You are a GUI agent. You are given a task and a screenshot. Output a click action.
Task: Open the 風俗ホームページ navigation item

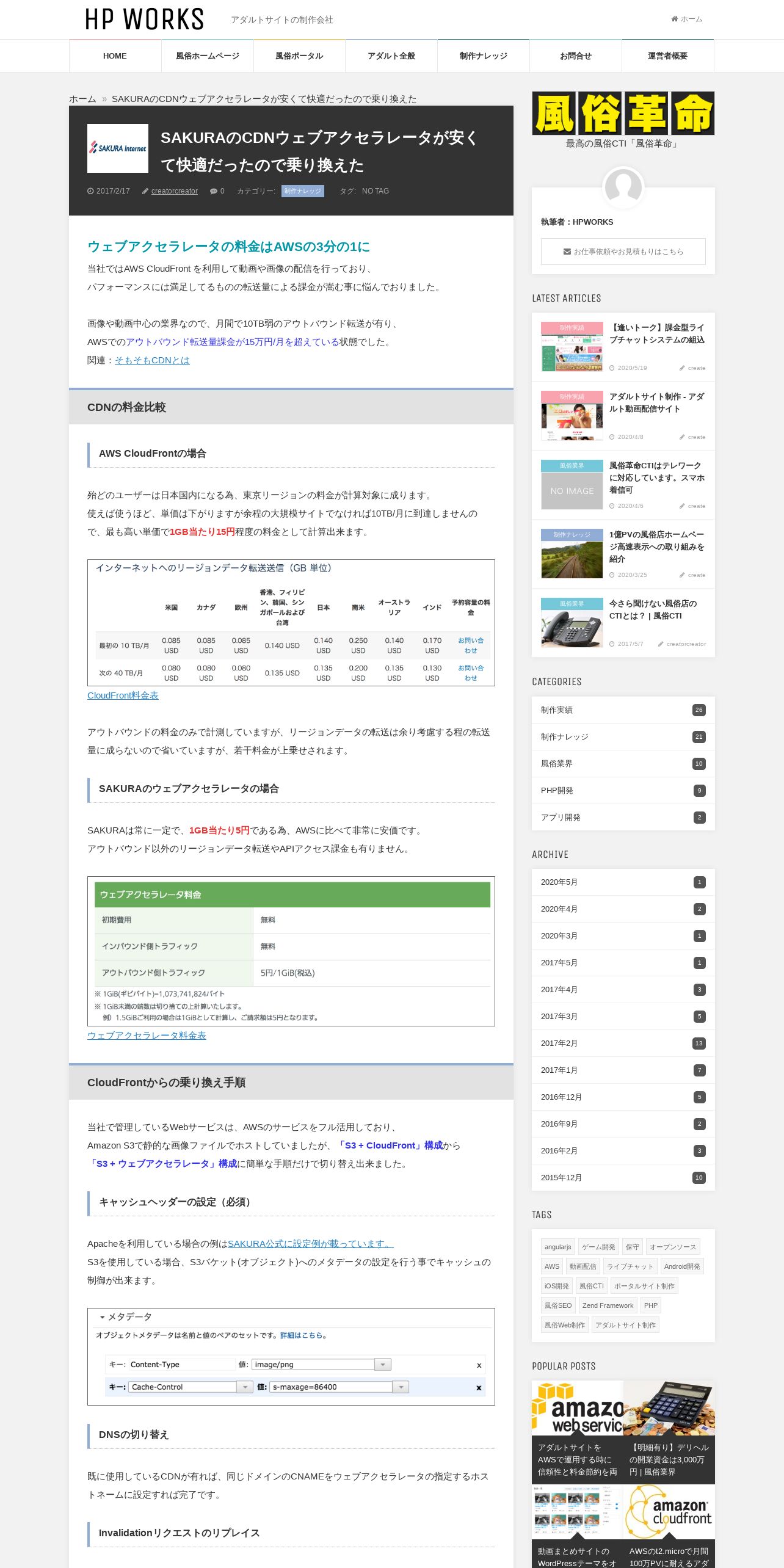[x=208, y=56]
